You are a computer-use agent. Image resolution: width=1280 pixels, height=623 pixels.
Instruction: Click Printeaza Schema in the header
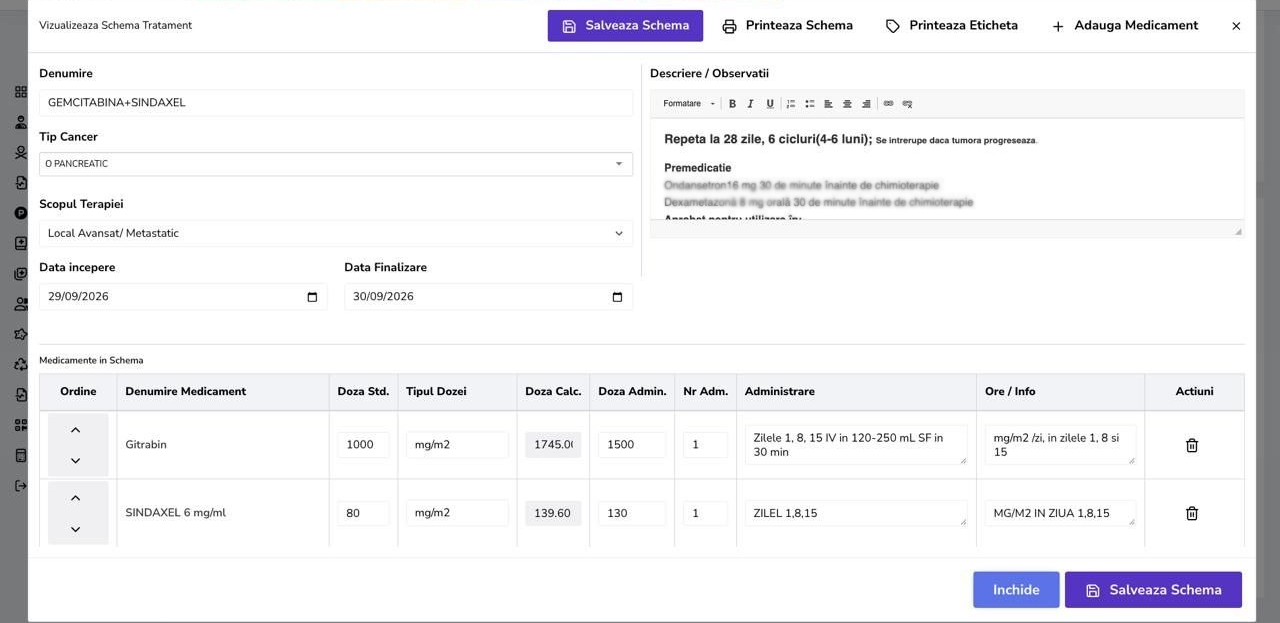[x=787, y=26]
